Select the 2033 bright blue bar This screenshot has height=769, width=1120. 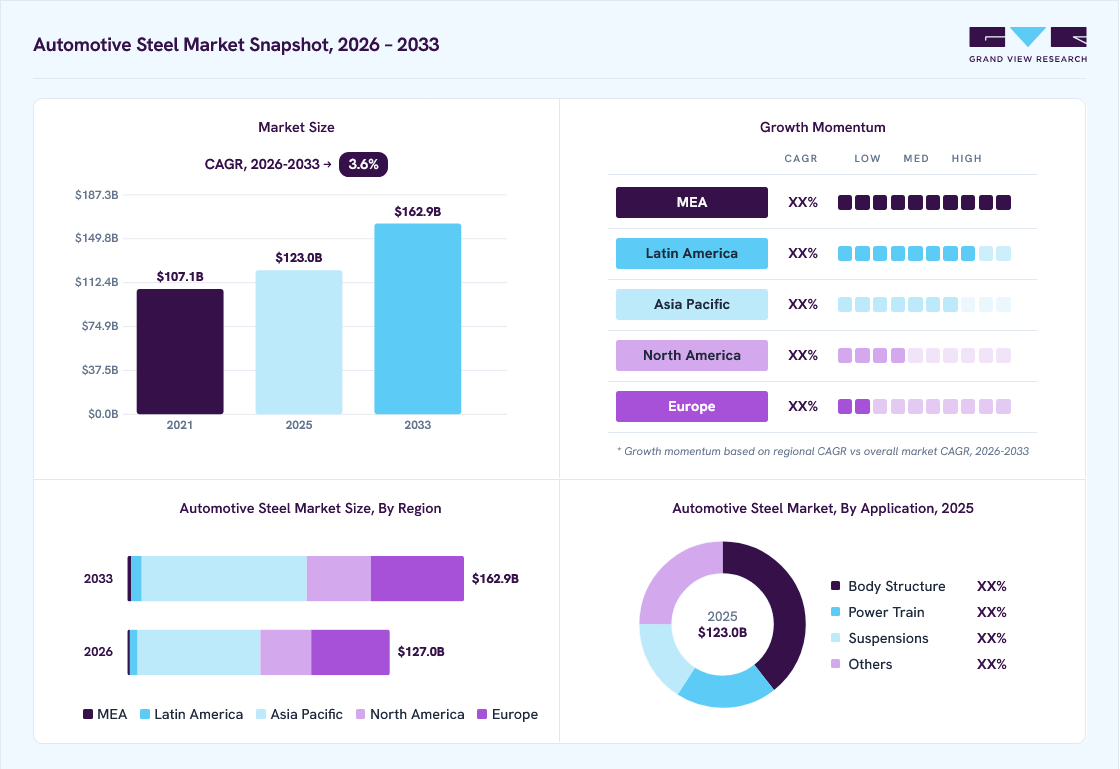click(x=418, y=319)
